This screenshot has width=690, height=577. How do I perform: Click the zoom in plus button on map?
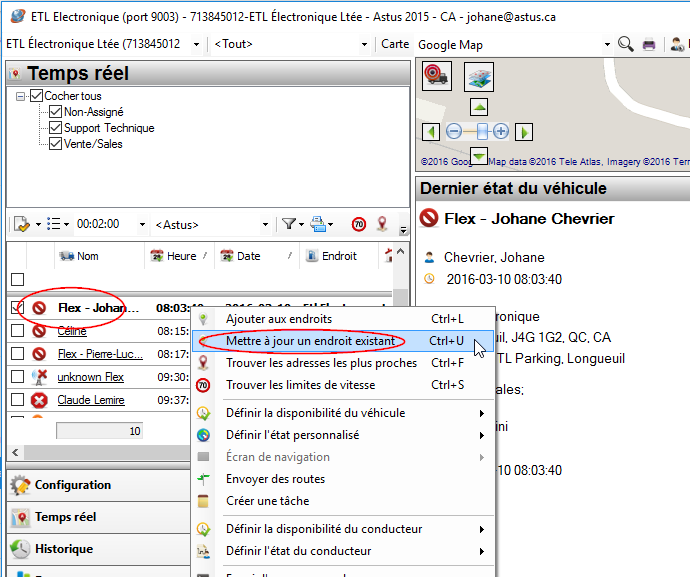pos(501,131)
